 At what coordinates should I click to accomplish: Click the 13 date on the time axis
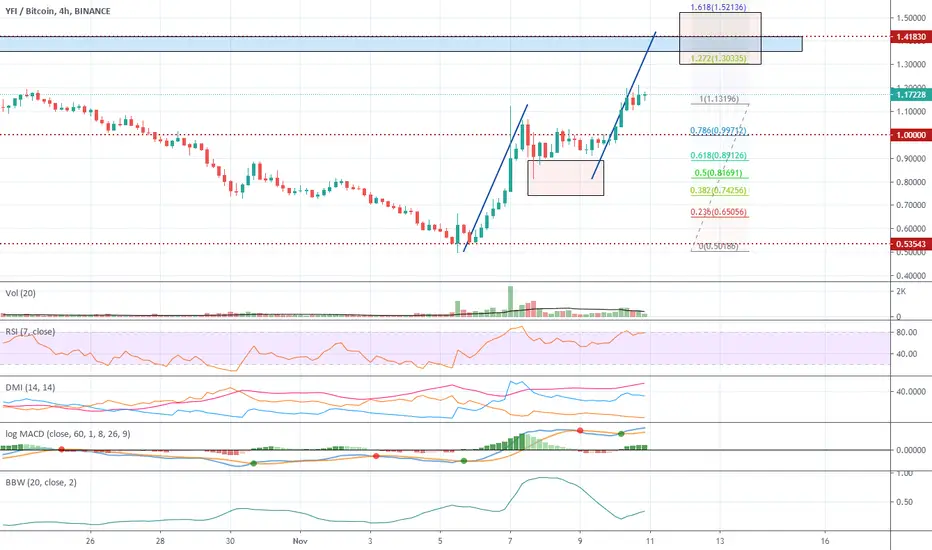pos(720,541)
